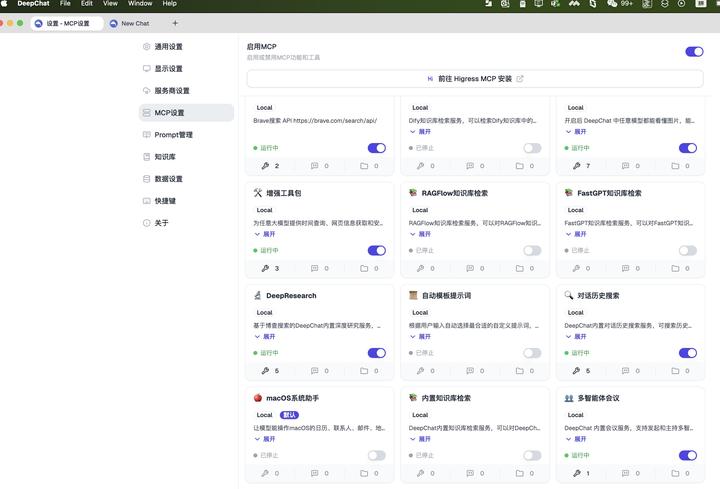Toggle the 内置知识库检索 switch
The height and width of the screenshot is (489, 720).
(x=532, y=455)
